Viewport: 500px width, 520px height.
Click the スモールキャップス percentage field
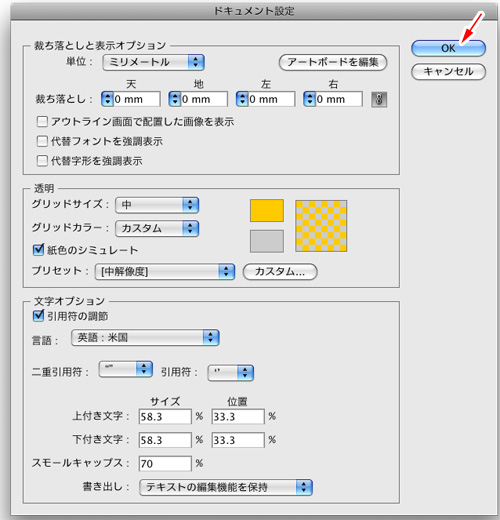coord(165,463)
